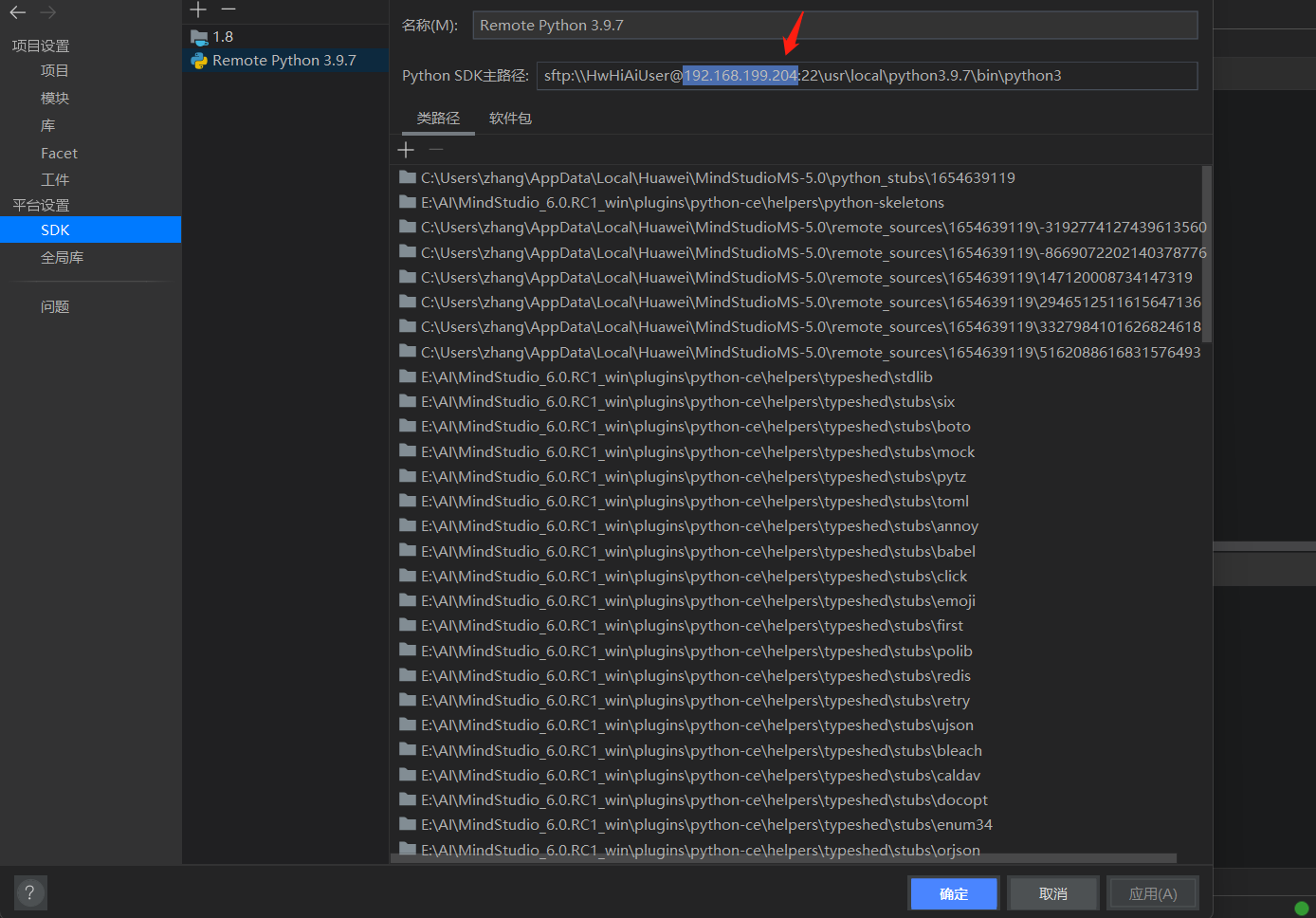
Task: Click folder icon of stubs\babel row
Action: (409, 551)
